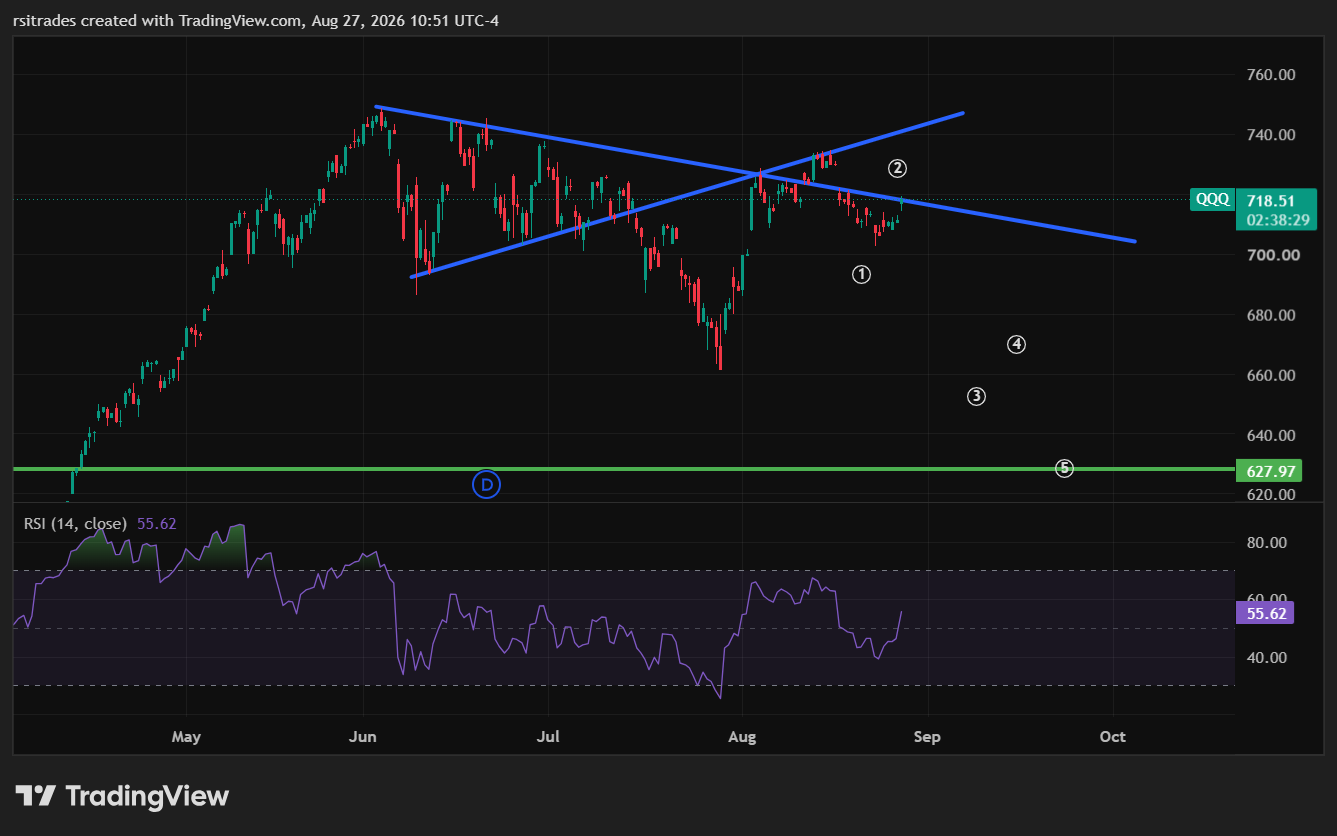This screenshot has width=1337, height=836.
Task: Click the 80.00 RSI scale label
Action: pyautogui.click(x=1265, y=543)
